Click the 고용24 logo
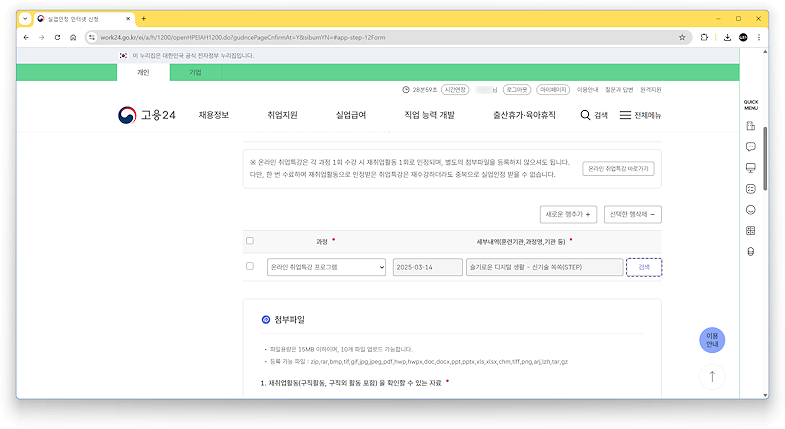The image size is (785, 429). pyautogui.click(x=147, y=115)
